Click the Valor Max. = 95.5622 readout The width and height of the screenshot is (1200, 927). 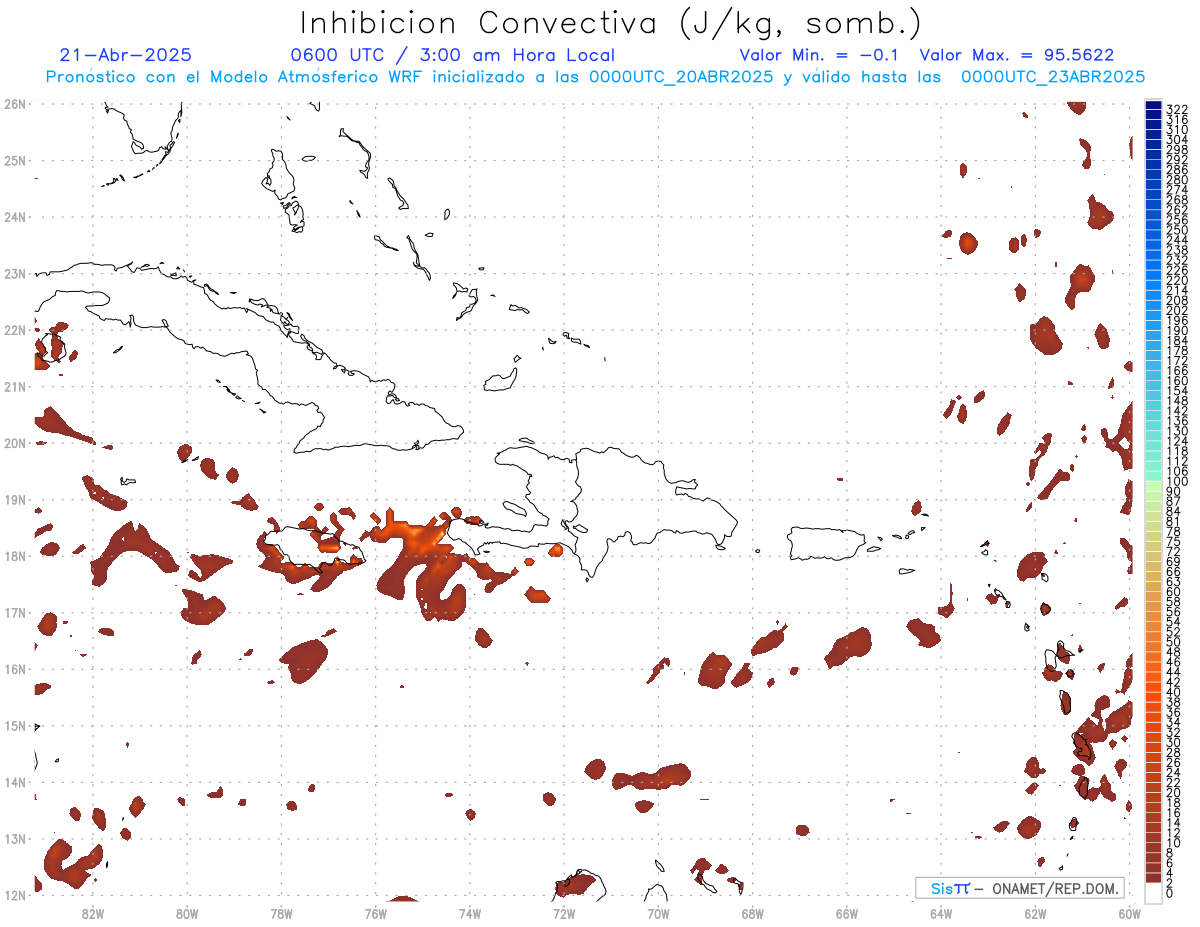1017,55
